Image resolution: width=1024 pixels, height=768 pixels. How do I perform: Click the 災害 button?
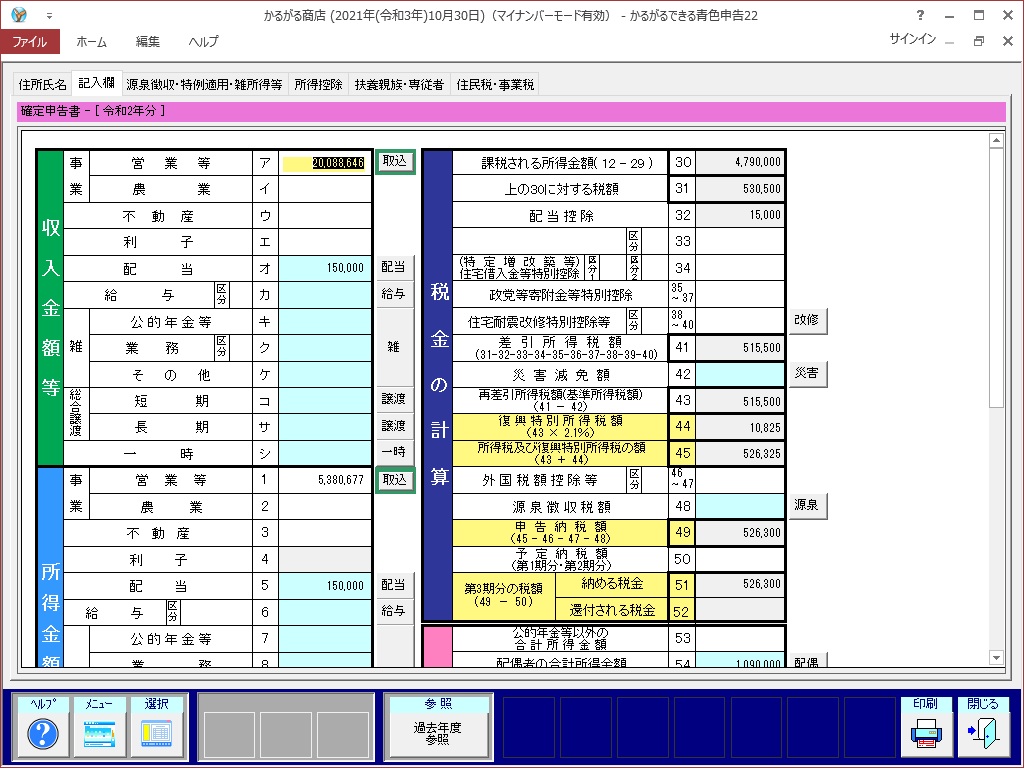(x=807, y=374)
